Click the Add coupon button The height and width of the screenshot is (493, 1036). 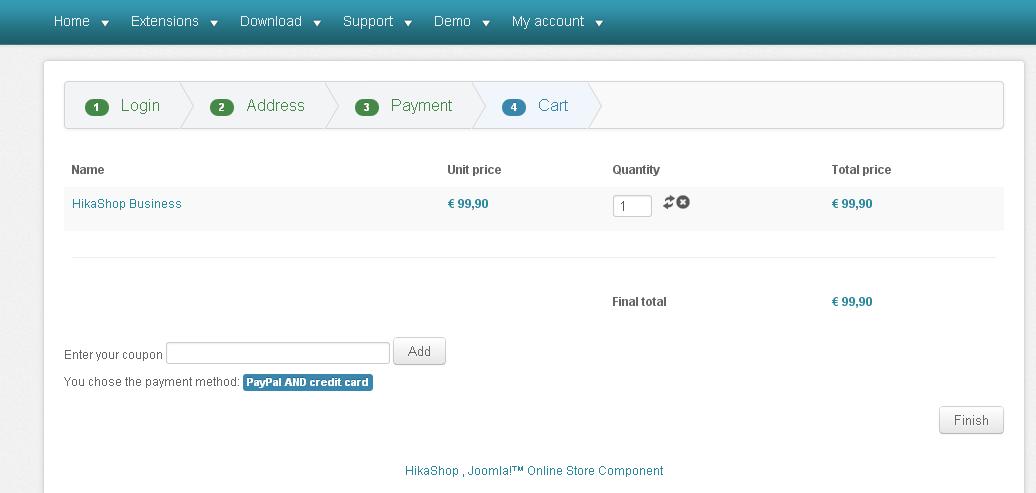[420, 352]
